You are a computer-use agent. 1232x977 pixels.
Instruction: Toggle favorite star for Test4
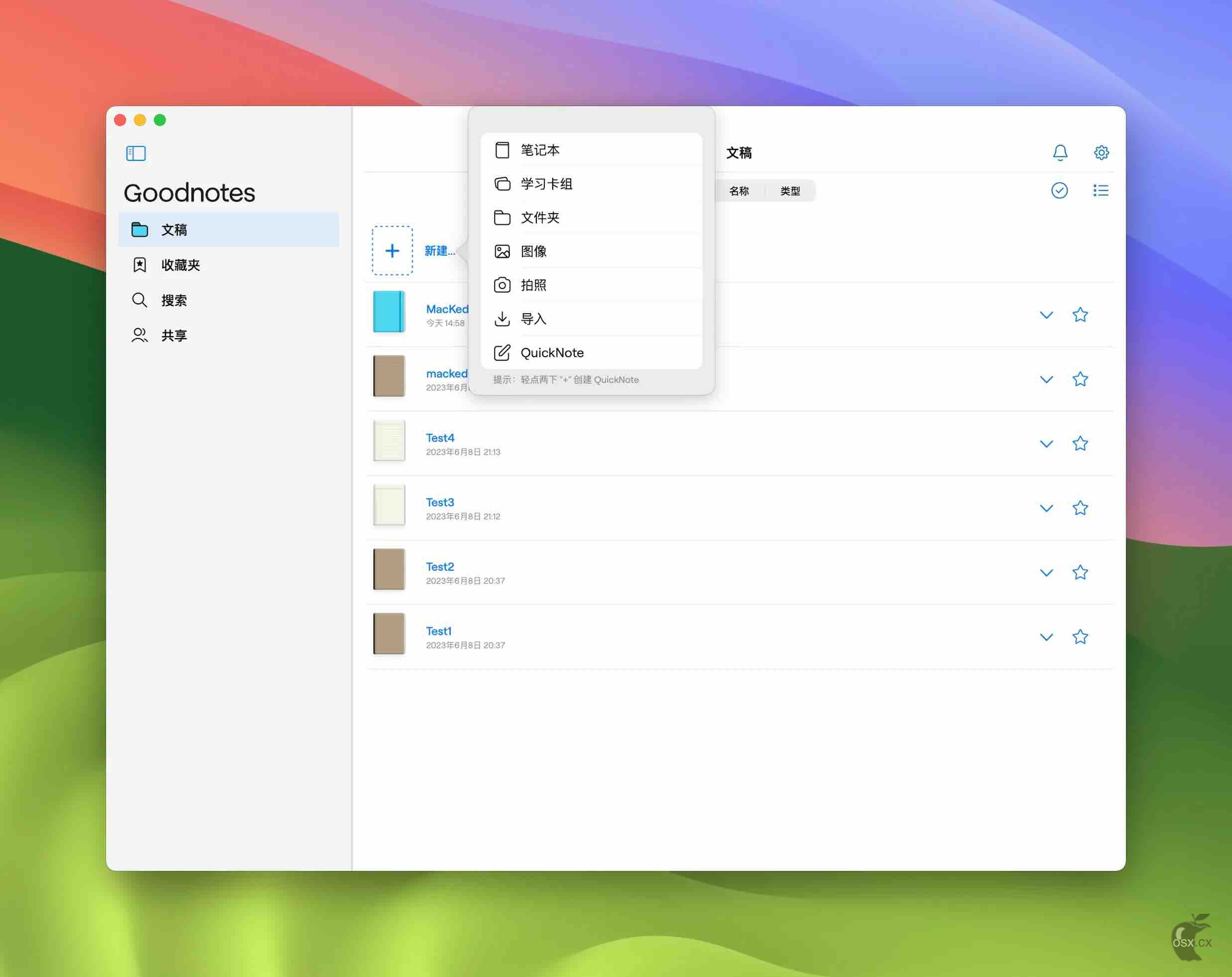tap(1080, 443)
